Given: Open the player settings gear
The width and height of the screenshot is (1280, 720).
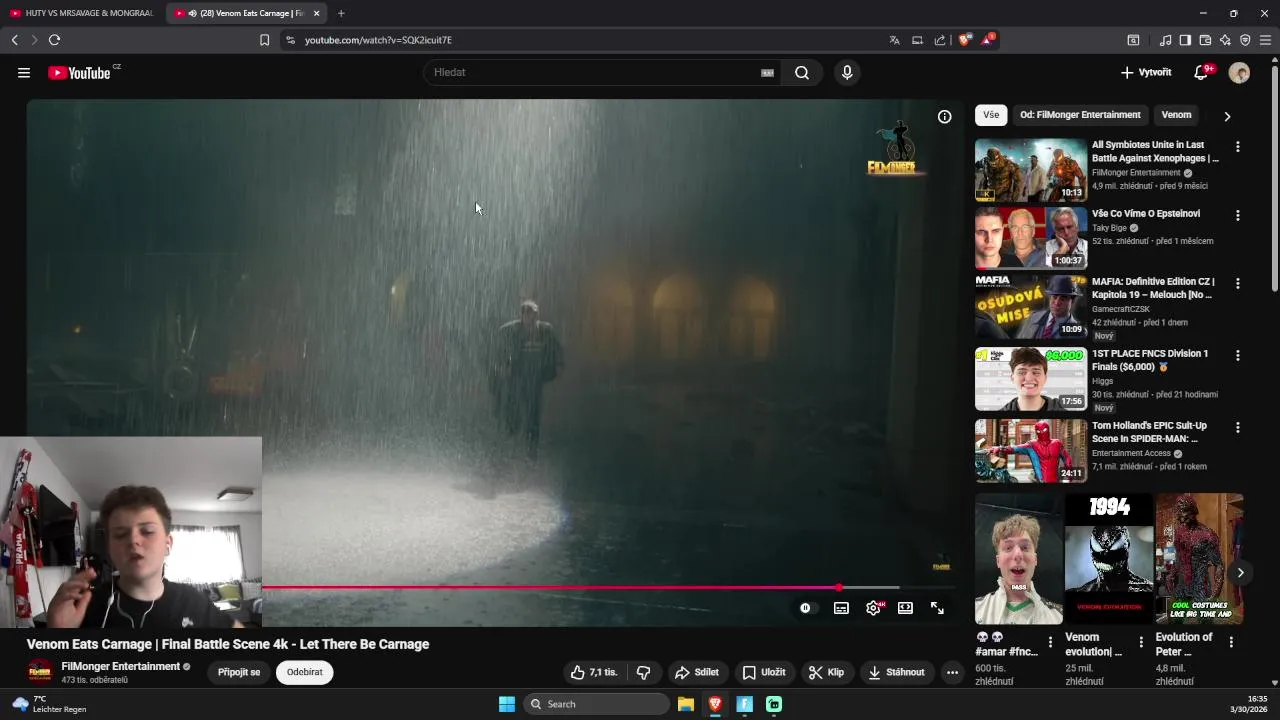Looking at the screenshot, I should click(x=874, y=608).
